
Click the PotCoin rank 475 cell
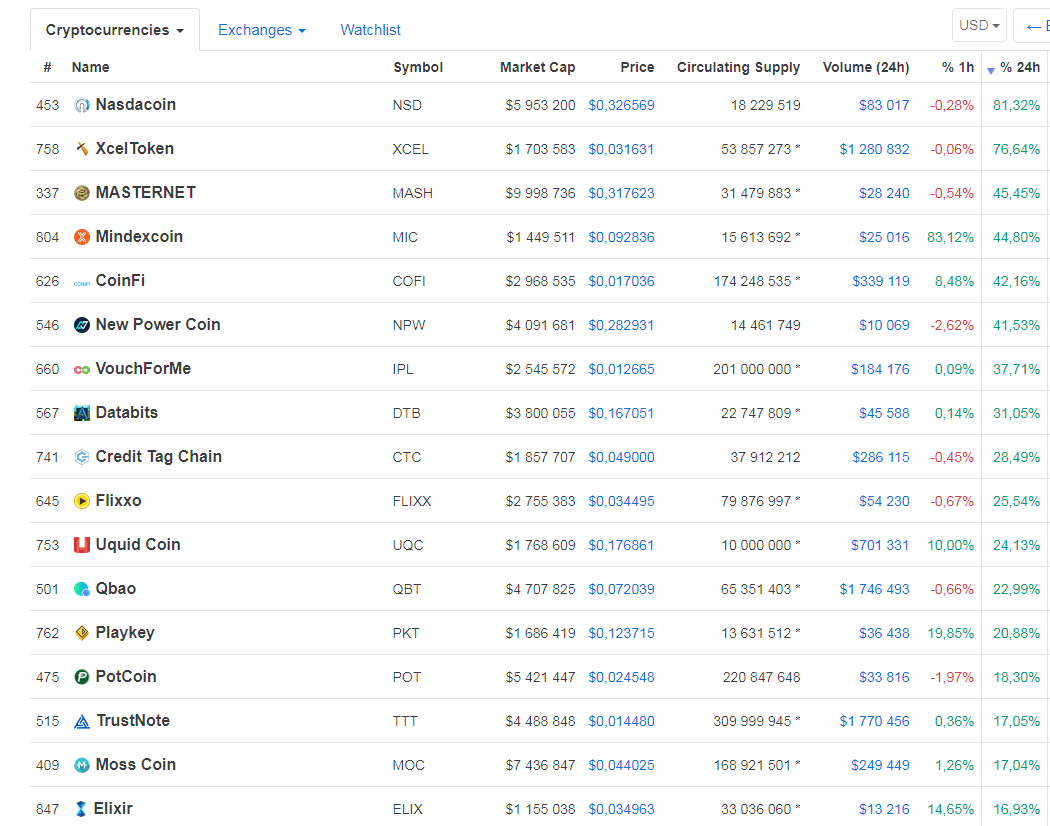tap(48, 677)
